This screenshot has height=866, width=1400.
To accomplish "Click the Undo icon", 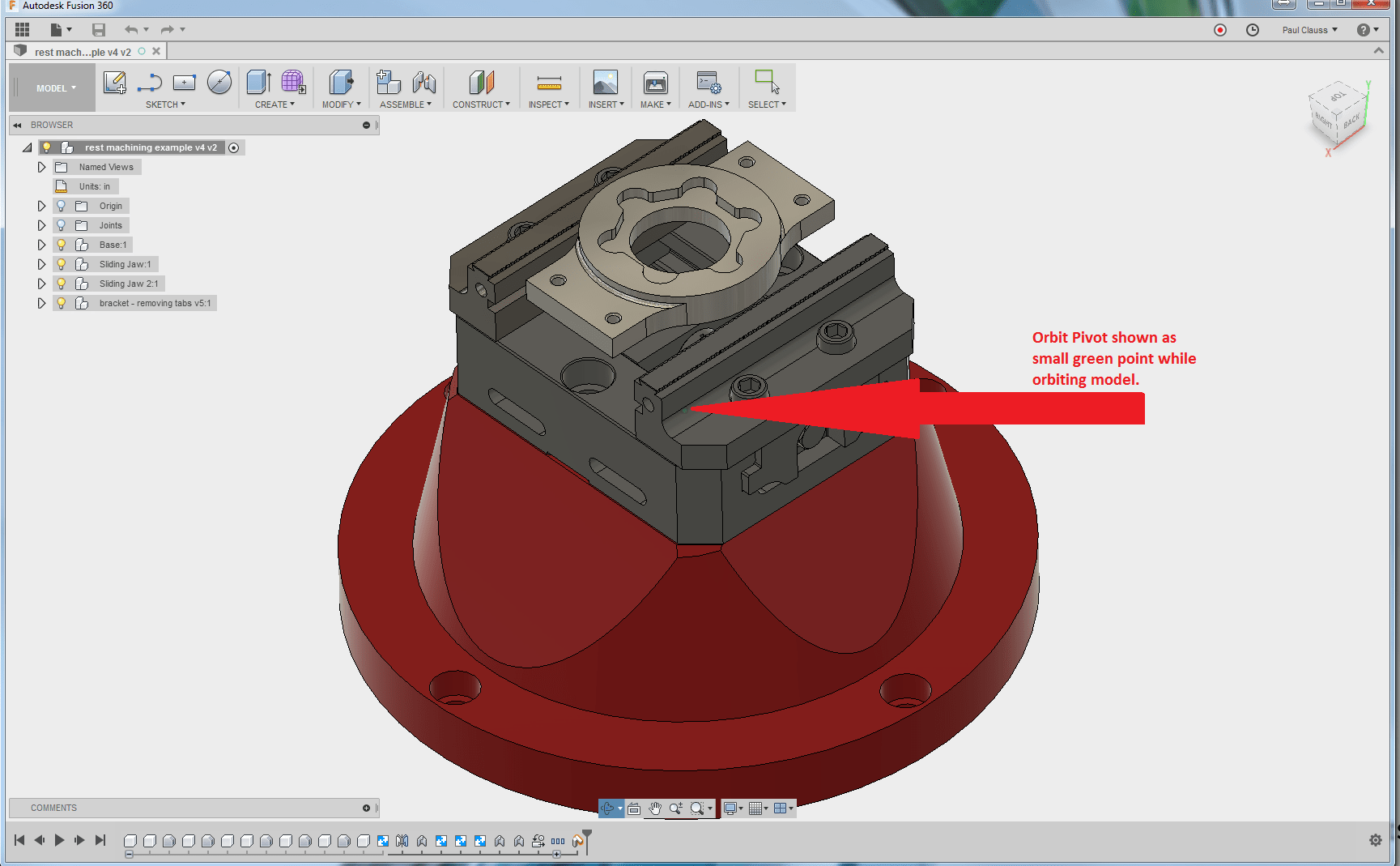I will [130, 29].
